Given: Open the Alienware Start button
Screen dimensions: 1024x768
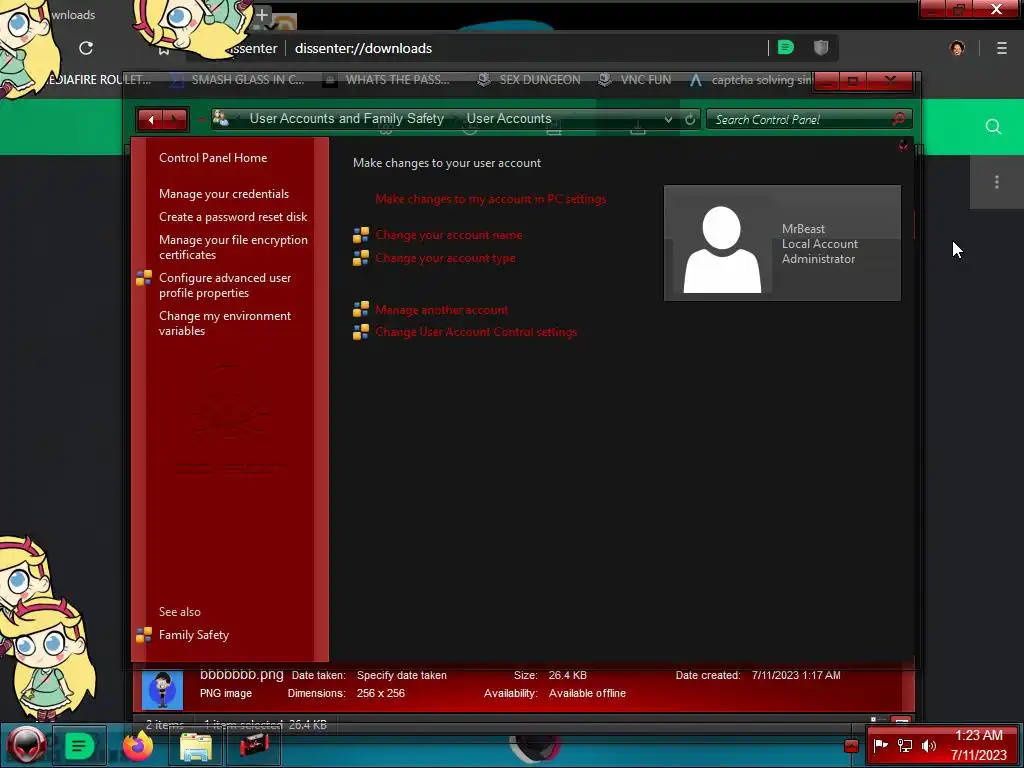Looking at the screenshot, I should [x=26, y=745].
